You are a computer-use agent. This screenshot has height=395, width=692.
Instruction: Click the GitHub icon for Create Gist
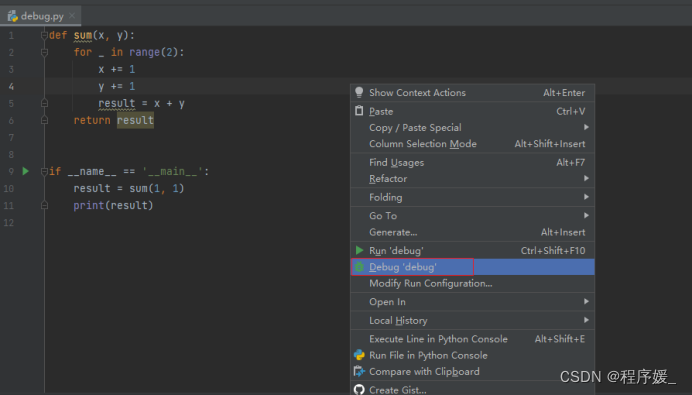359,390
